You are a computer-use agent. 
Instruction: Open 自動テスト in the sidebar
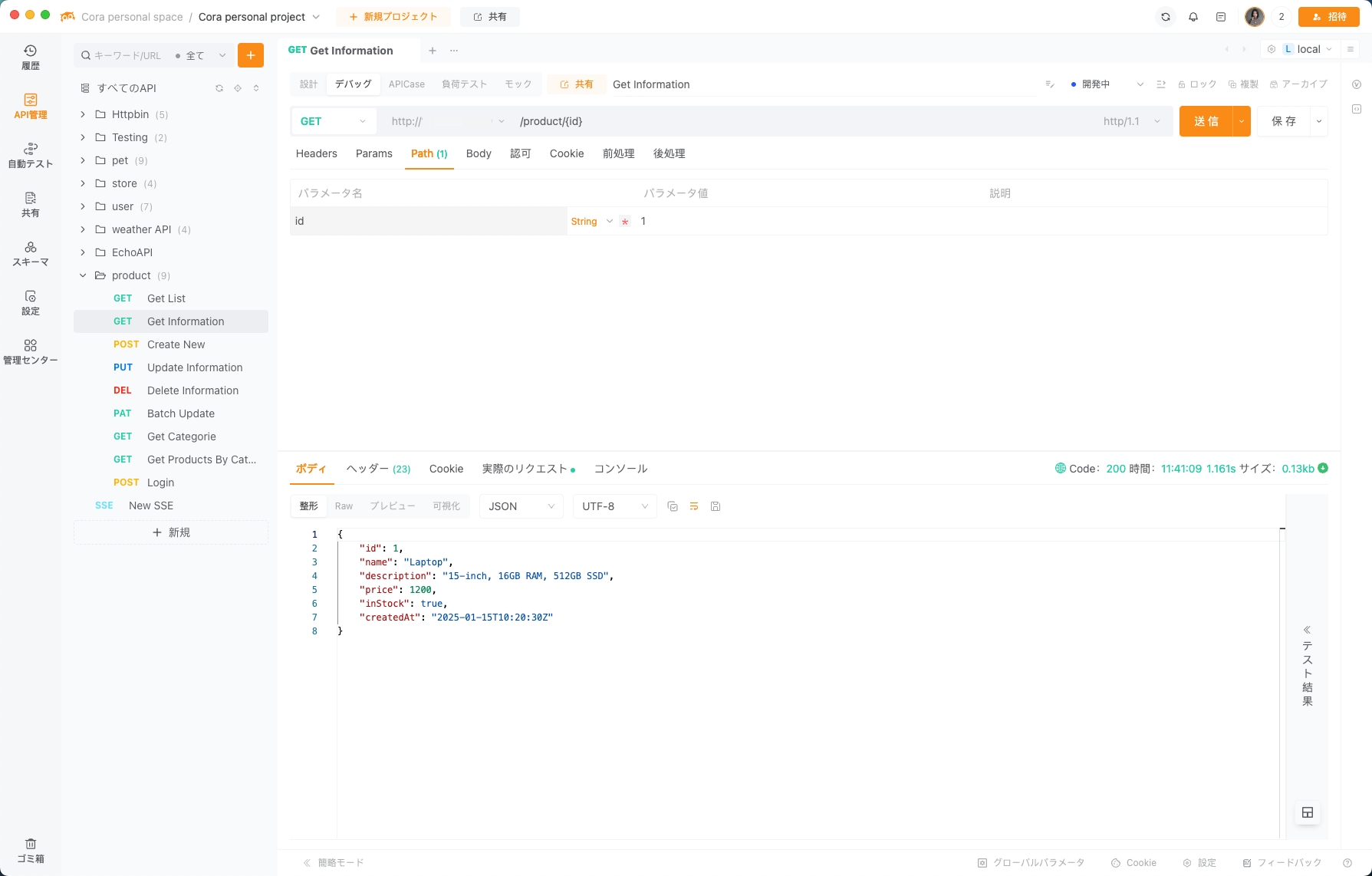pyautogui.click(x=30, y=156)
